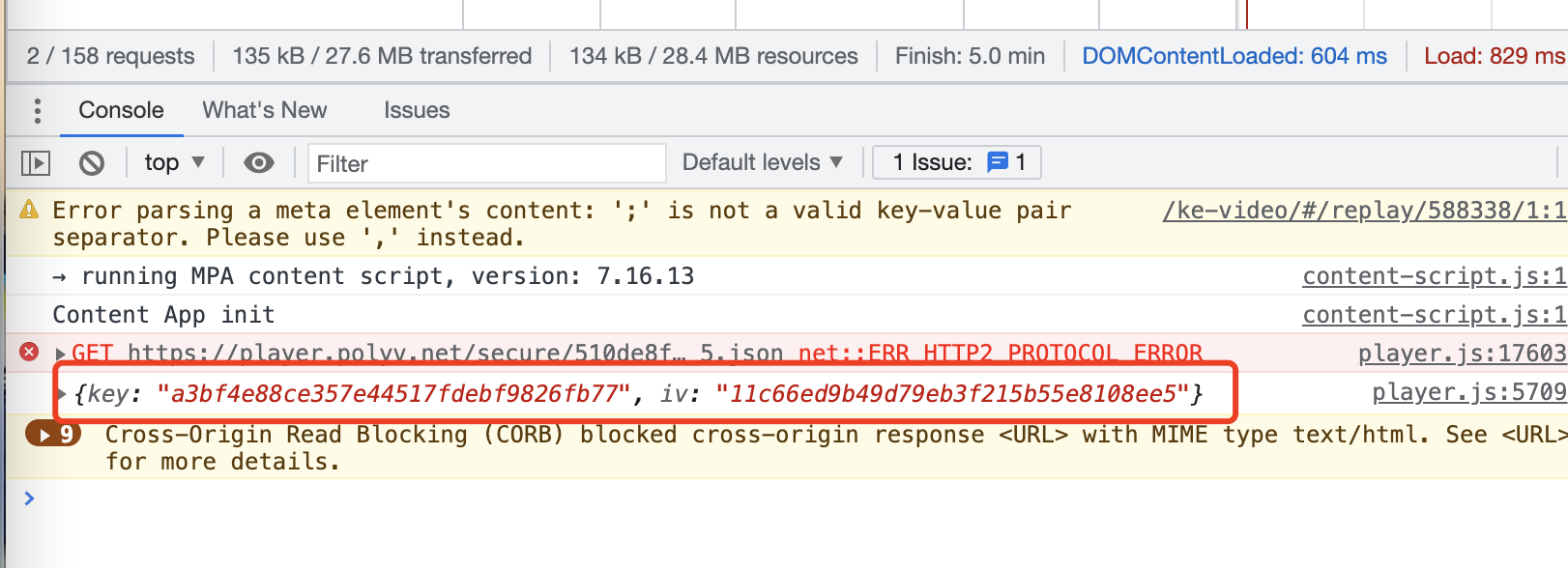
Task: Open the three-dot DevTools customize menu
Action: (x=36, y=110)
